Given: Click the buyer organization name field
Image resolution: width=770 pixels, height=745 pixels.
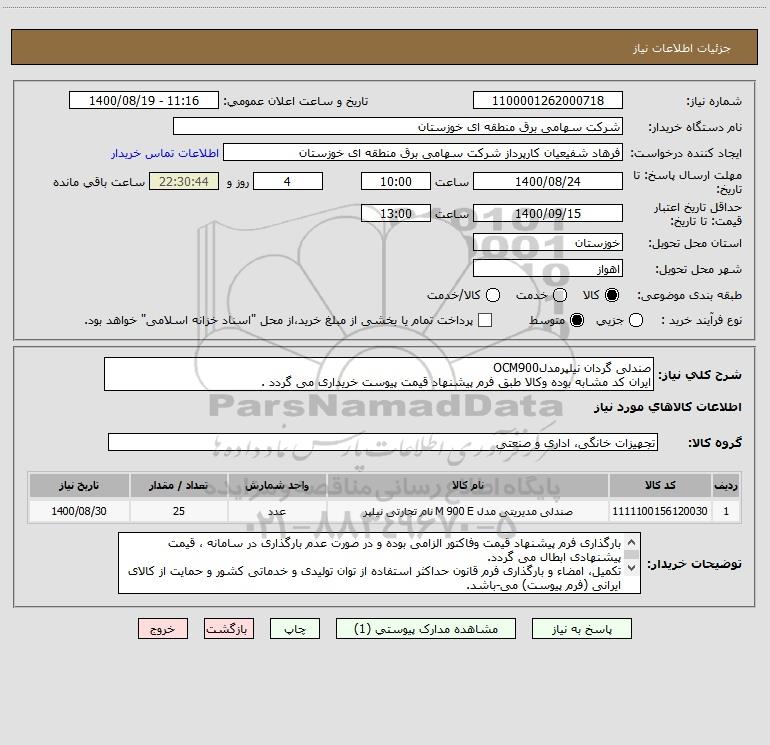Looking at the screenshot, I should 398,127.
